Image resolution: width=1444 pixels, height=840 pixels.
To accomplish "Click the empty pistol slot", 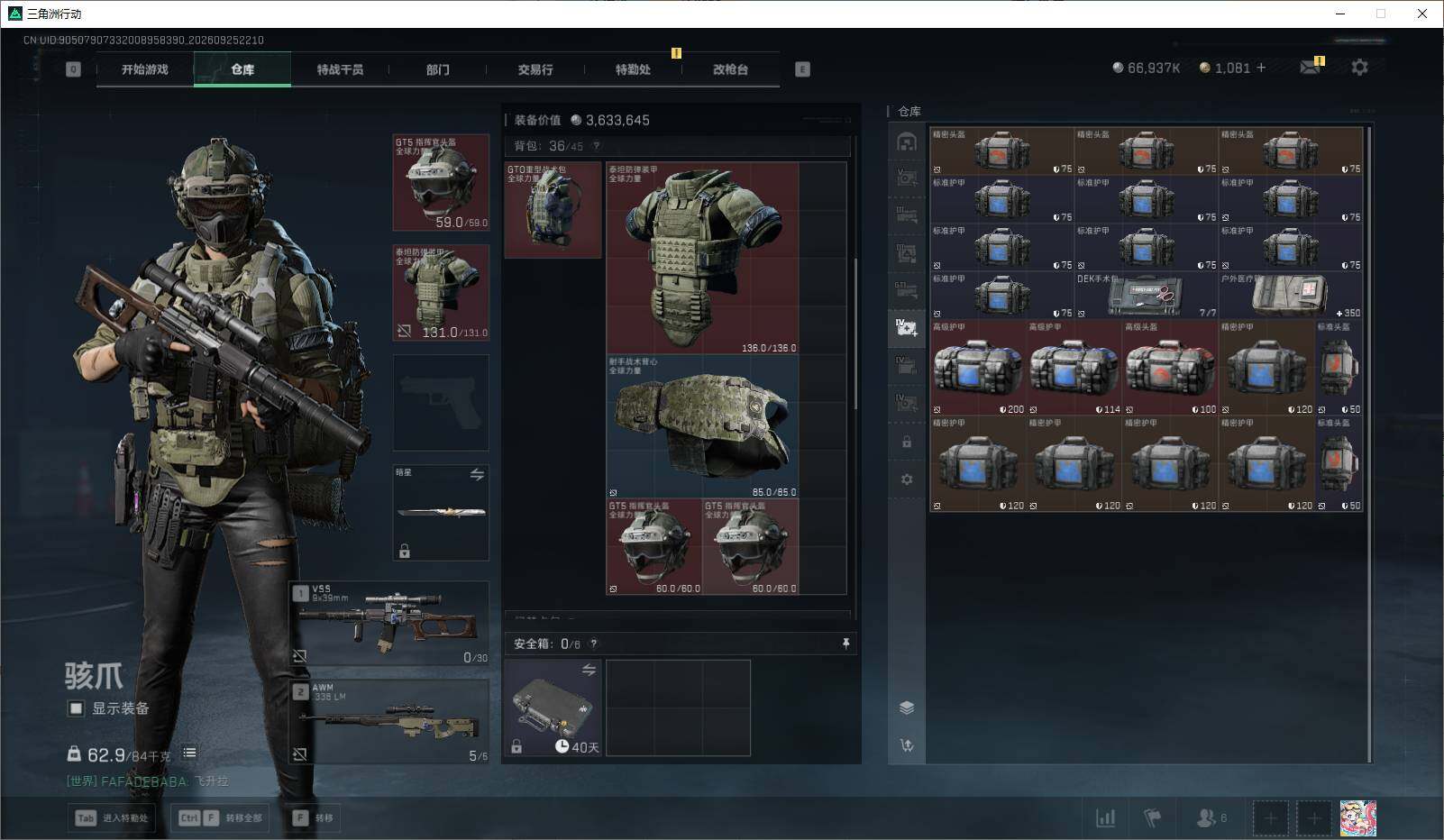I will [x=441, y=403].
